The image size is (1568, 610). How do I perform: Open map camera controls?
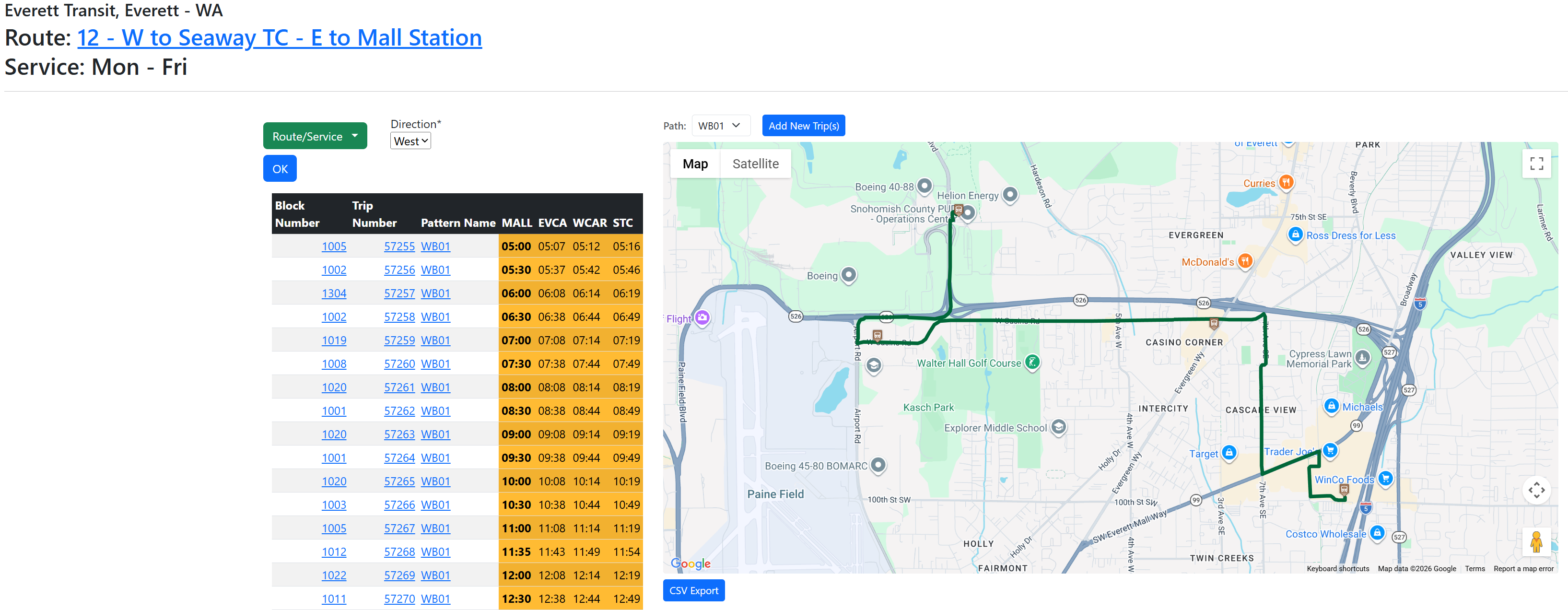point(1536,490)
